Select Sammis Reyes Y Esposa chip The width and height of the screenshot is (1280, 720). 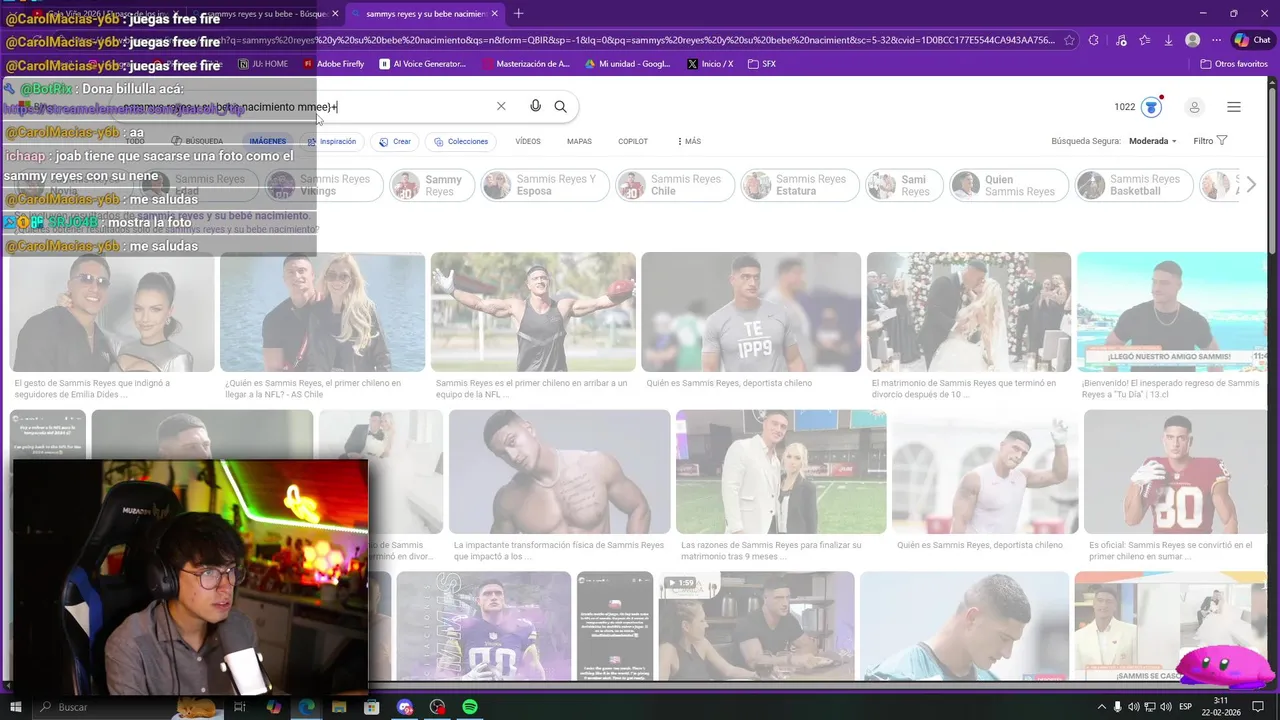(545, 185)
